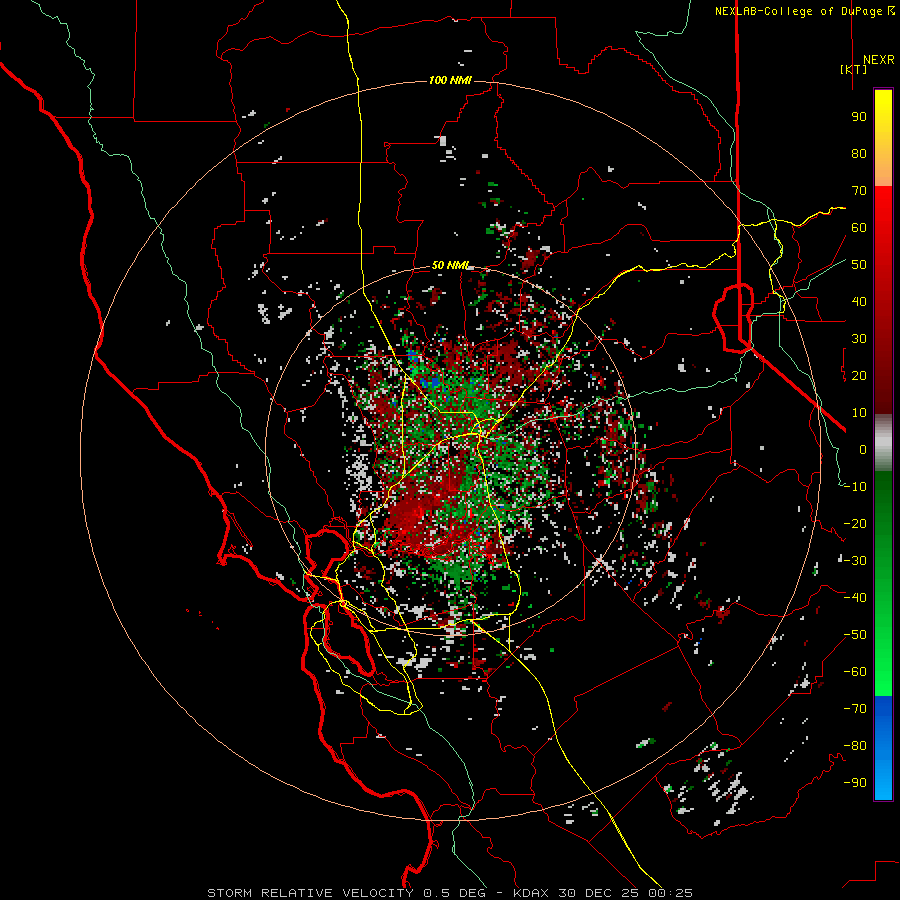Click the -40 value on the velocity scale
Viewport: 900px width, 900px height.
click(855, 598)
